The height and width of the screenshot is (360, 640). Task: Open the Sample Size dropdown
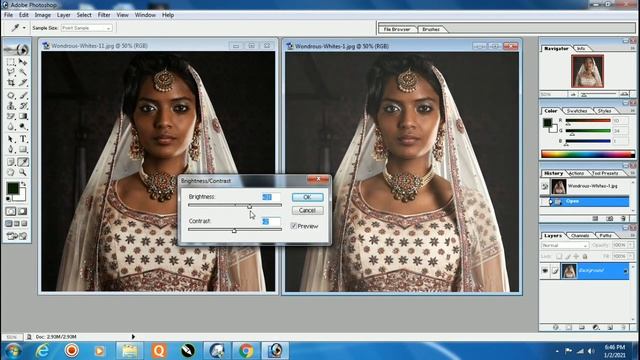pos(87,28)
